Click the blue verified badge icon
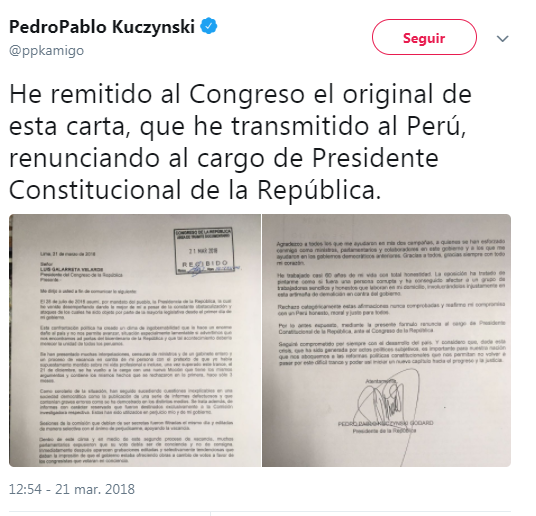Screen dimensions: 536x516 209,26
